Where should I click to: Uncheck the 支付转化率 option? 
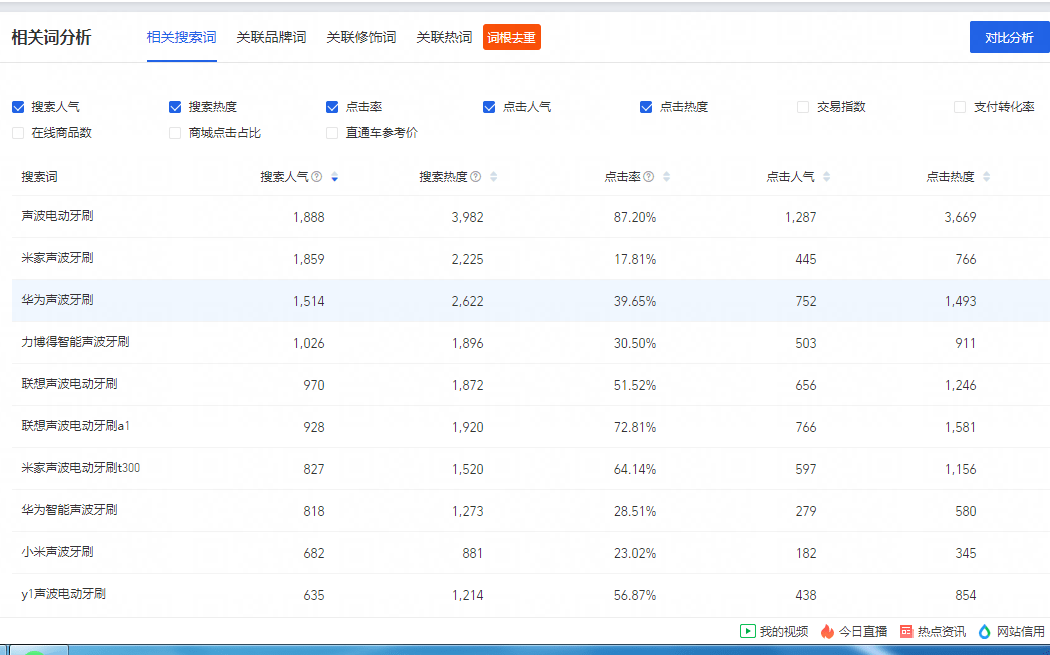point(958,106)
